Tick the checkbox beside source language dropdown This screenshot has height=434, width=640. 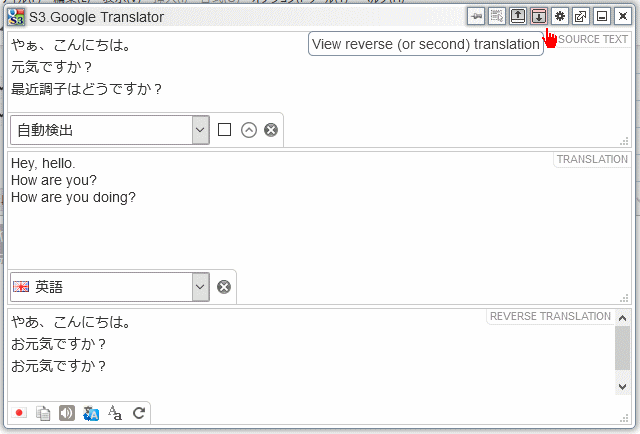[x=225, y=130]
